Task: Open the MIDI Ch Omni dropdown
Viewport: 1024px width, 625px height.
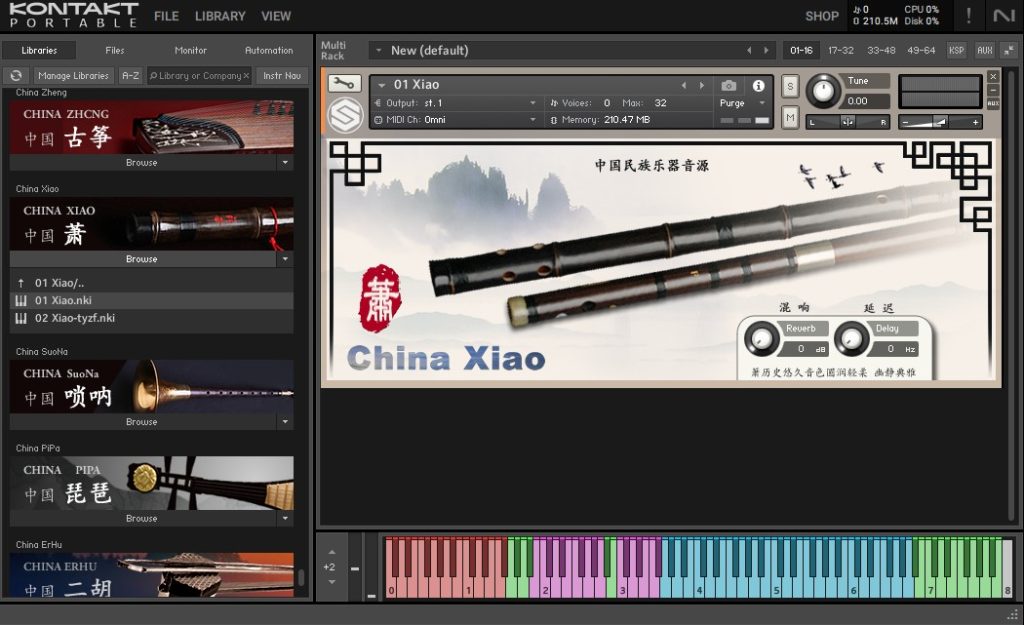Action: [533, 120]
